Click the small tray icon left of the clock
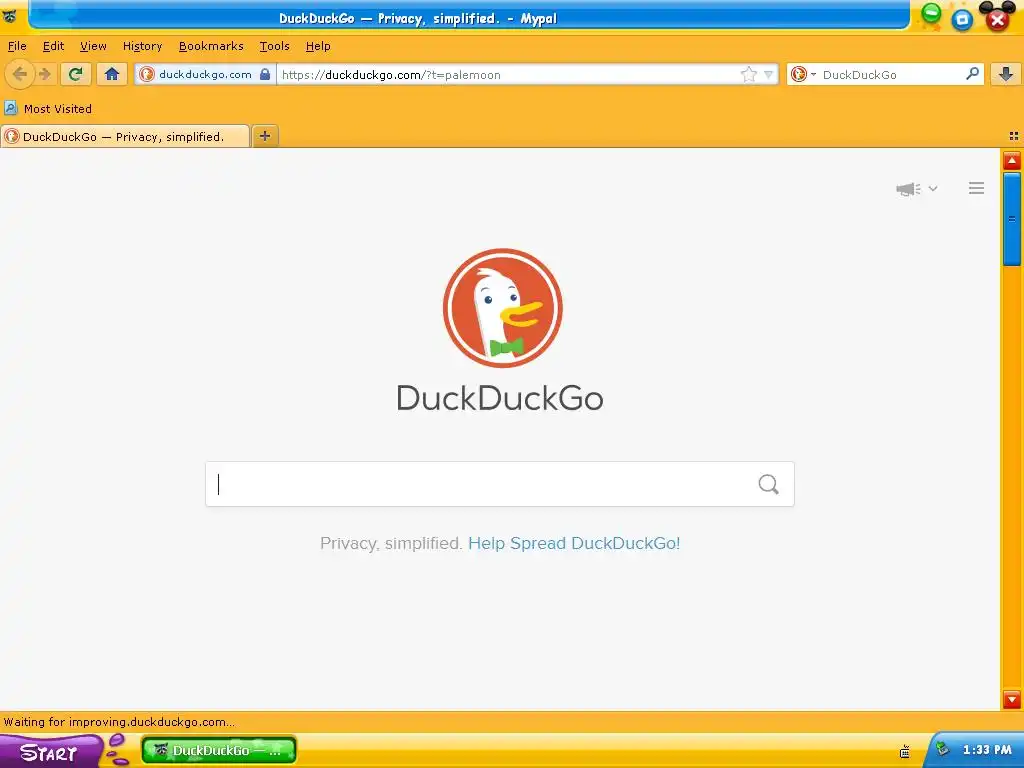 904,751
